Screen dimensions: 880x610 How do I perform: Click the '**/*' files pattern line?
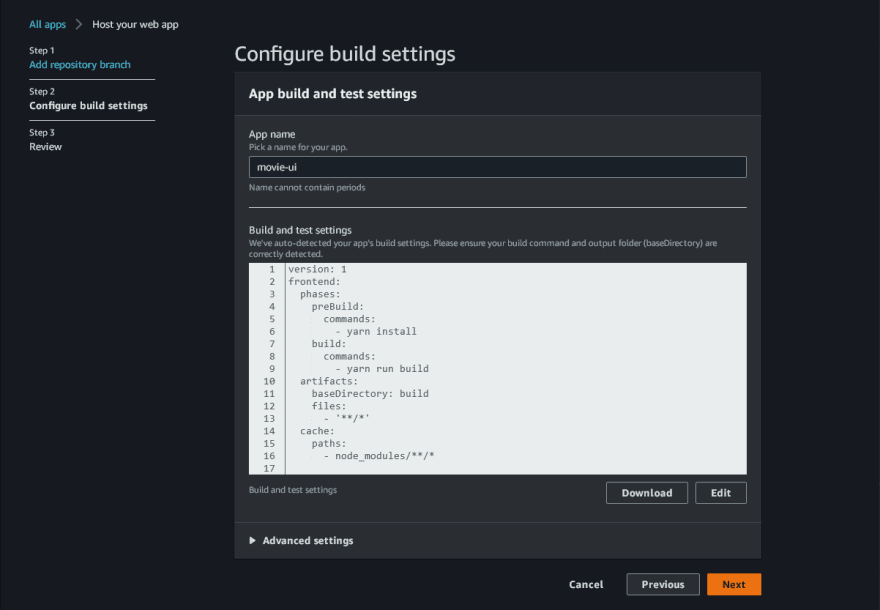346,418
